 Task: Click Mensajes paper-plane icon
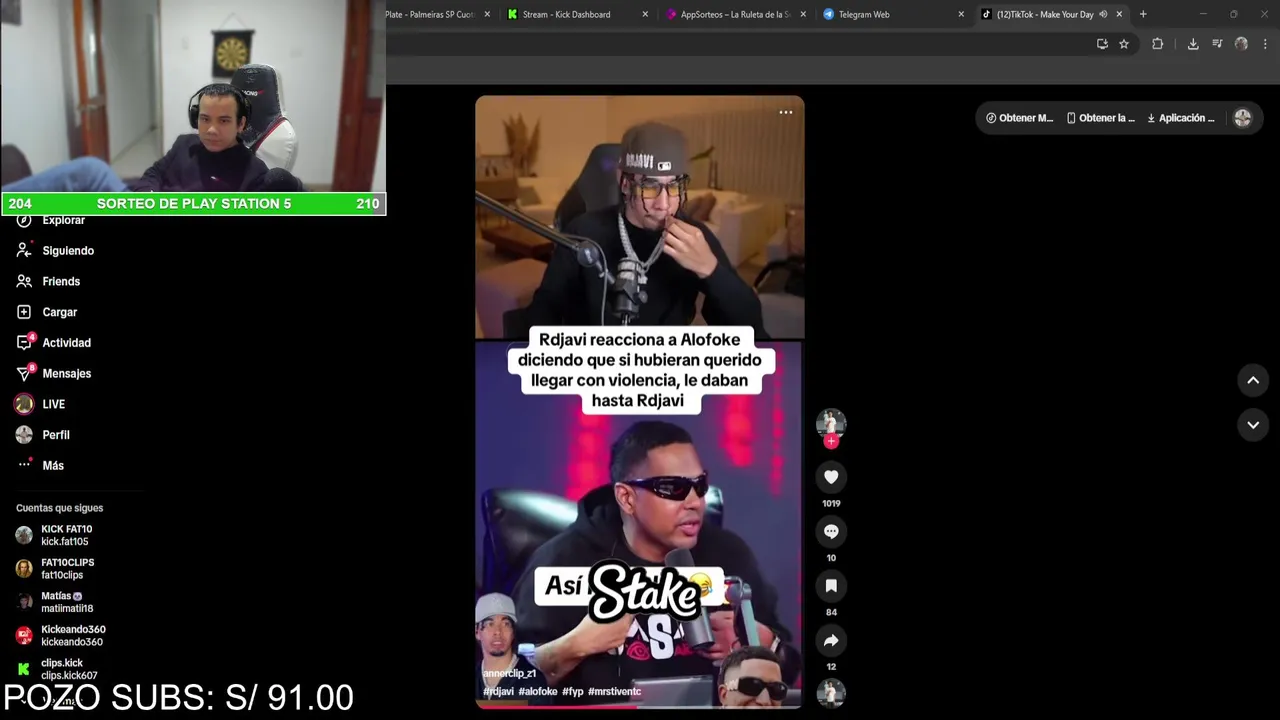click(x=24, y=373)
